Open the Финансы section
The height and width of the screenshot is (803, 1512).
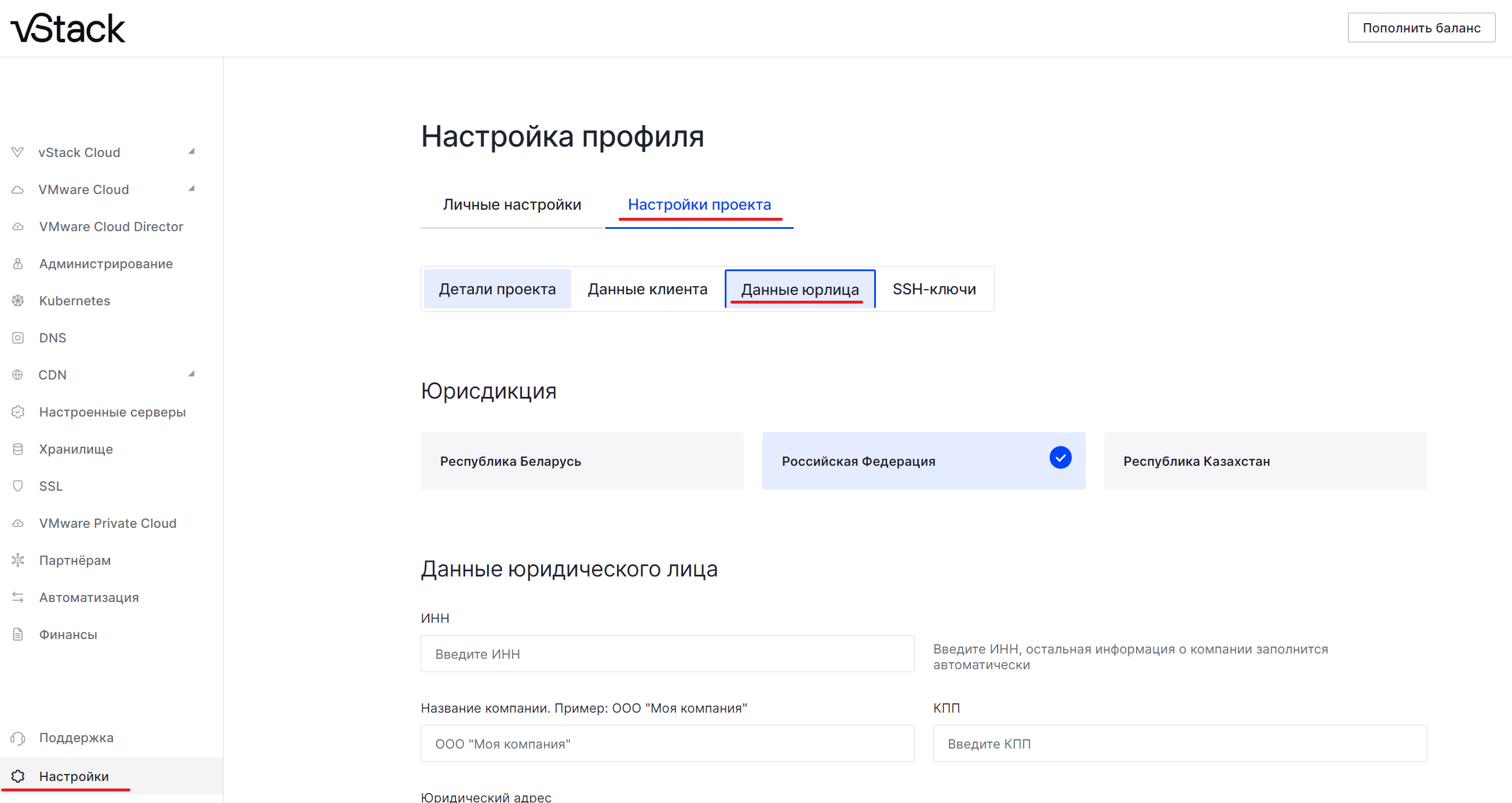click(x=68, y=634)
